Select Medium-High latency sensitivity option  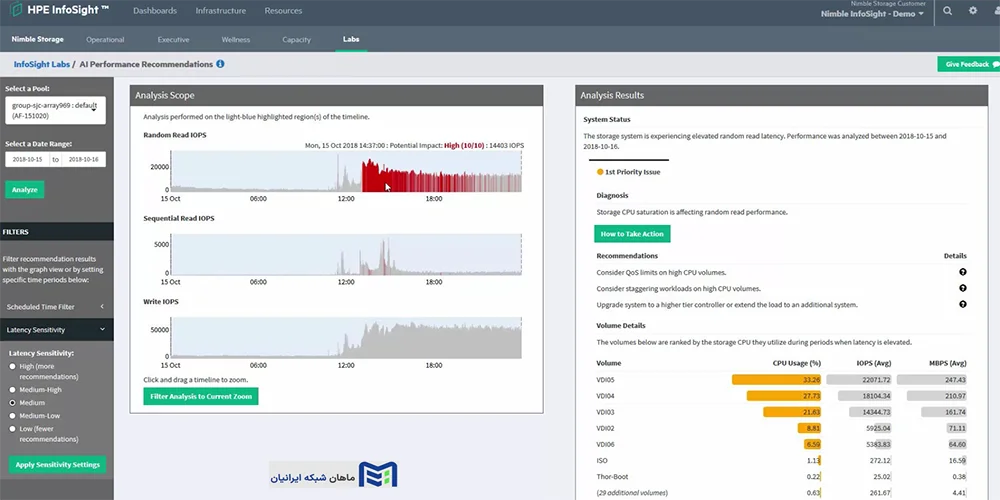(13, 390)
